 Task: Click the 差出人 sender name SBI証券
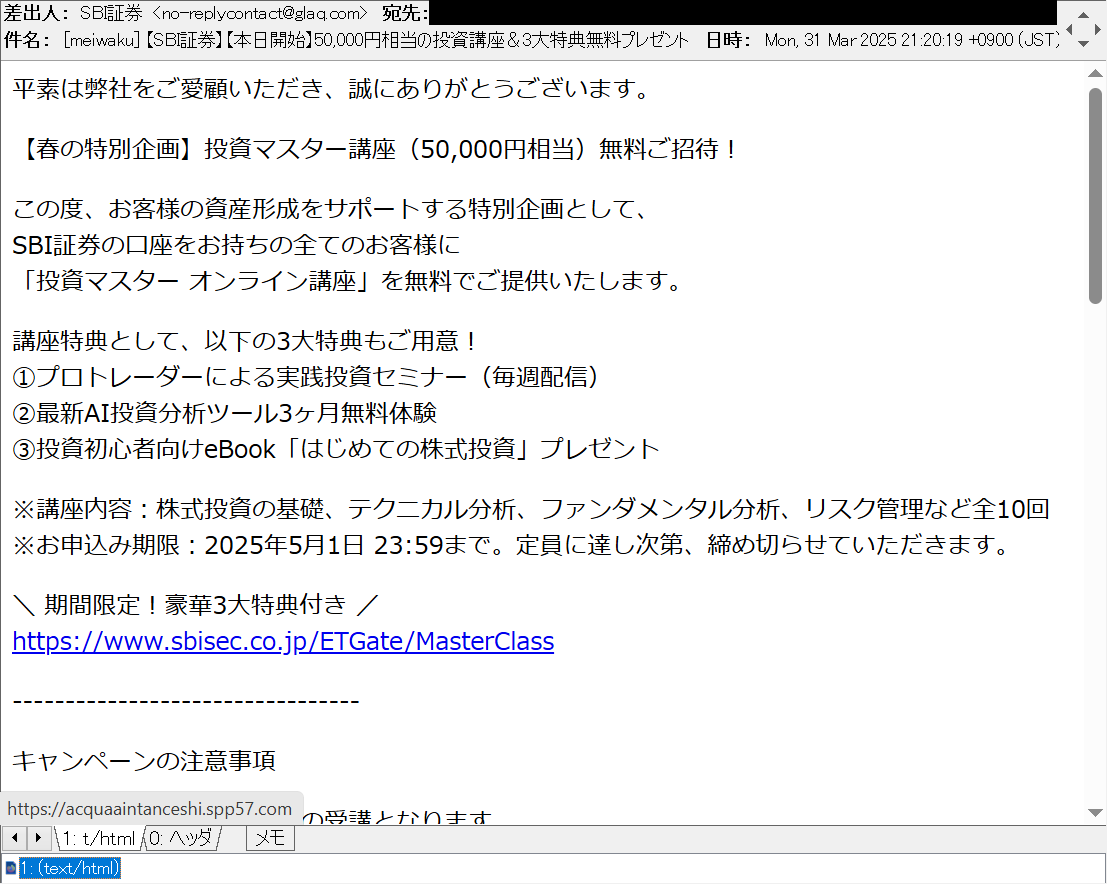[111, 13]
